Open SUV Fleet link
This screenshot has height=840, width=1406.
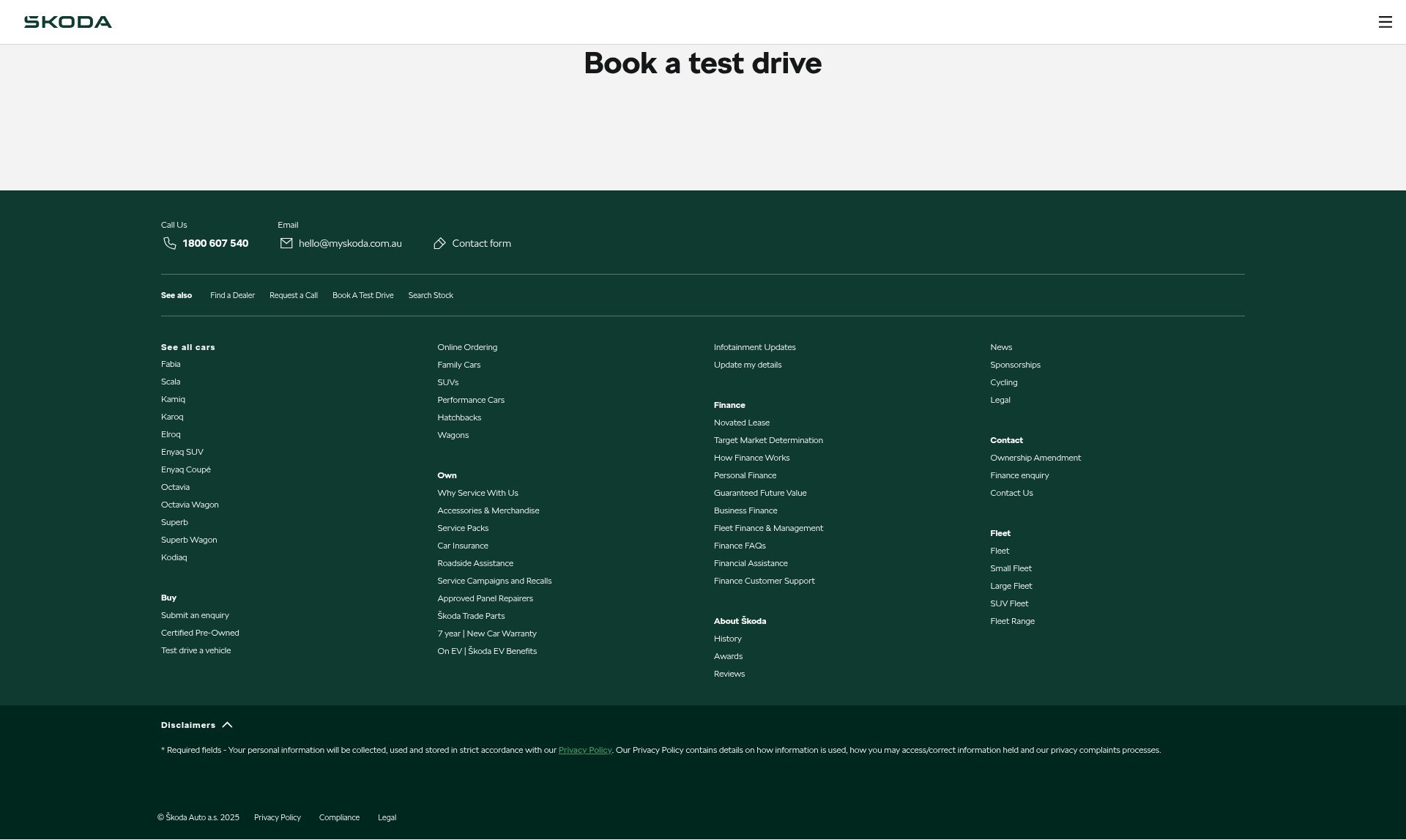click(x=1009, y=604)
